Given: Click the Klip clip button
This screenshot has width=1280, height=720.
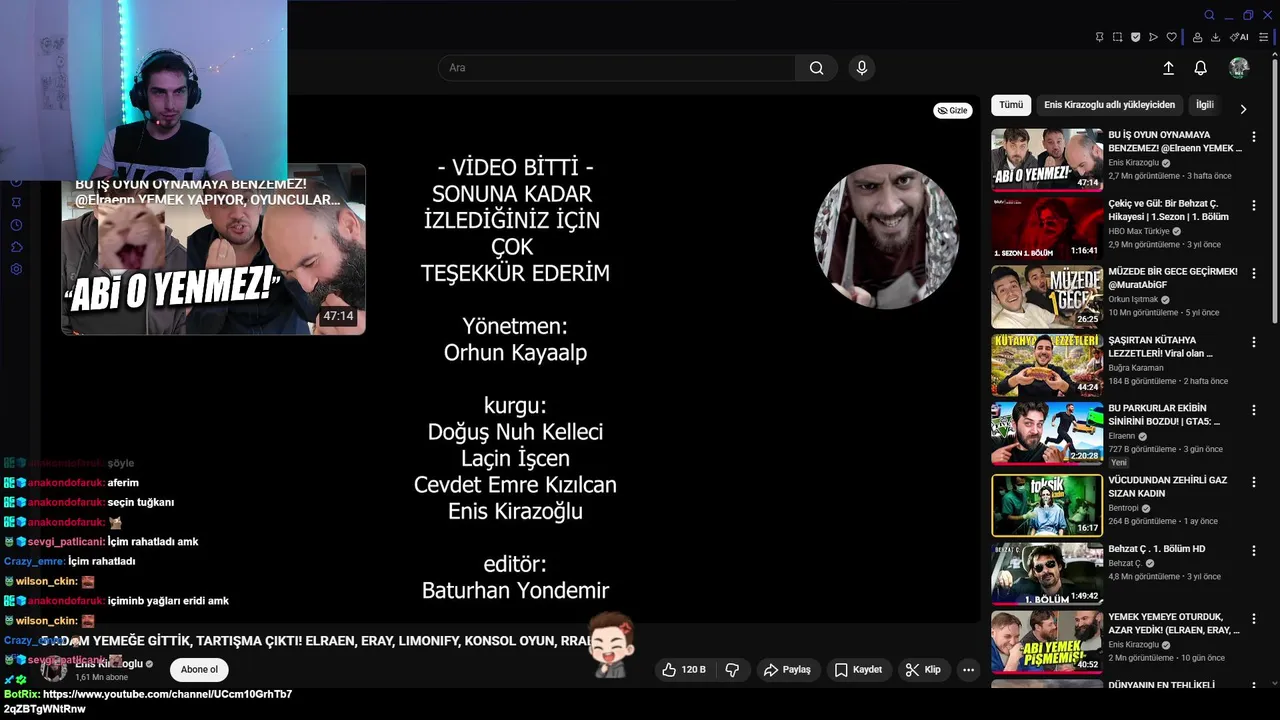Looking at the screenshot, I should (923, 670).
